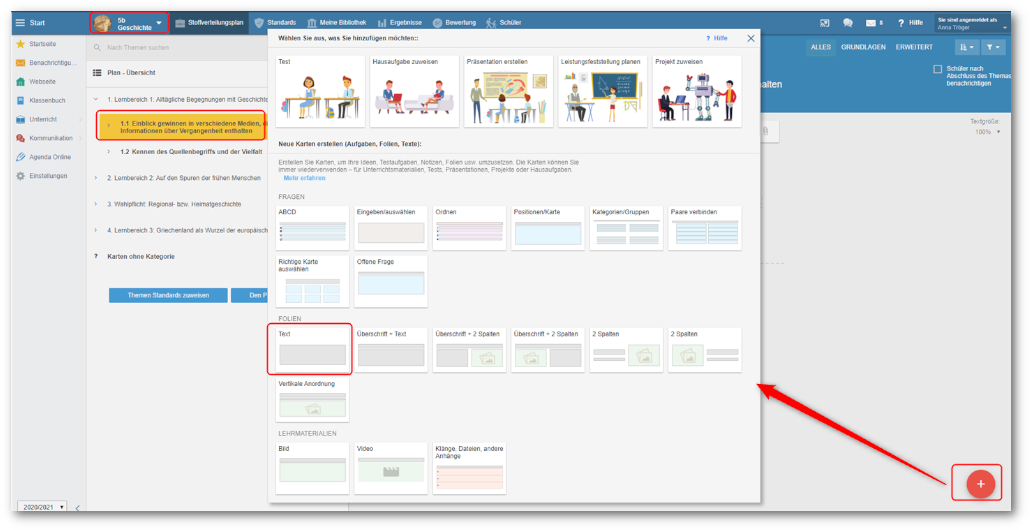
Task: Select the Vertikale Anordnung slide layout
Action: tap(313, 399)
